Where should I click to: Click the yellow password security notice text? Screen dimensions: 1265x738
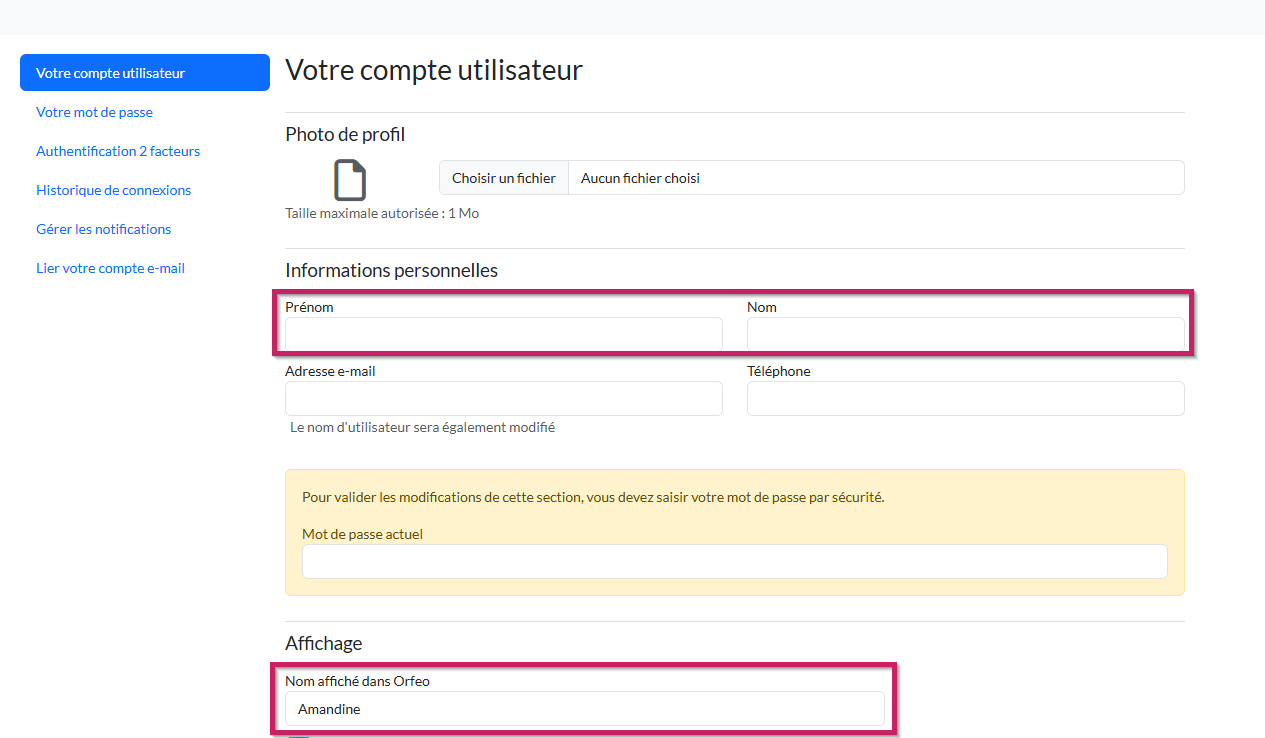pos(593,497)
